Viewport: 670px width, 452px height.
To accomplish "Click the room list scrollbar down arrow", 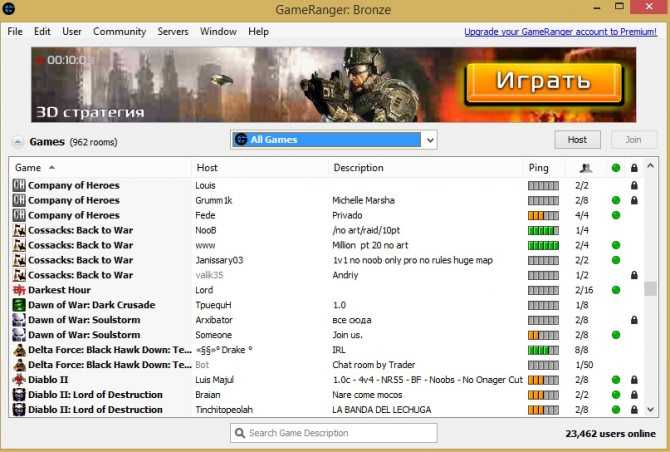I will tap(650, 409).
